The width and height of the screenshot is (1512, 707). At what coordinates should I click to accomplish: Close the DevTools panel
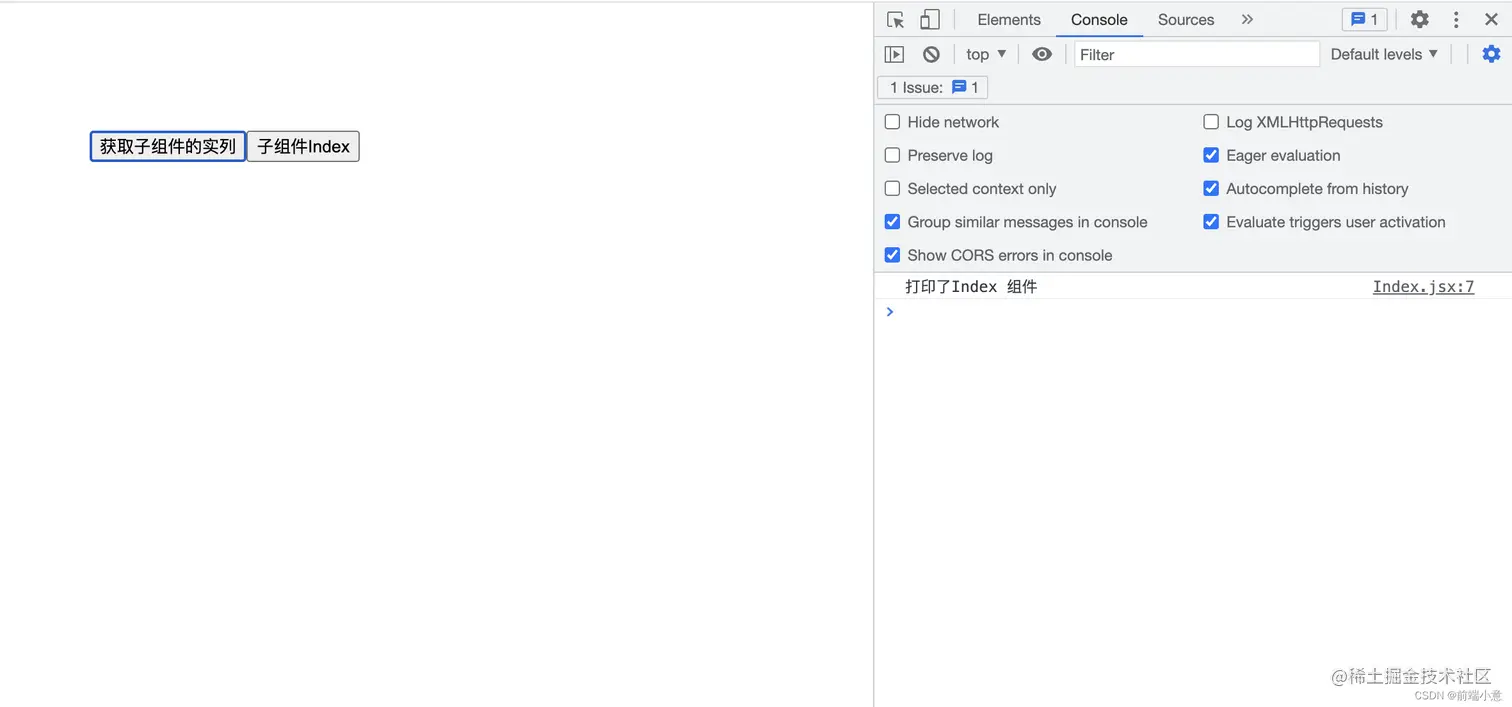tap(1491, 20)
